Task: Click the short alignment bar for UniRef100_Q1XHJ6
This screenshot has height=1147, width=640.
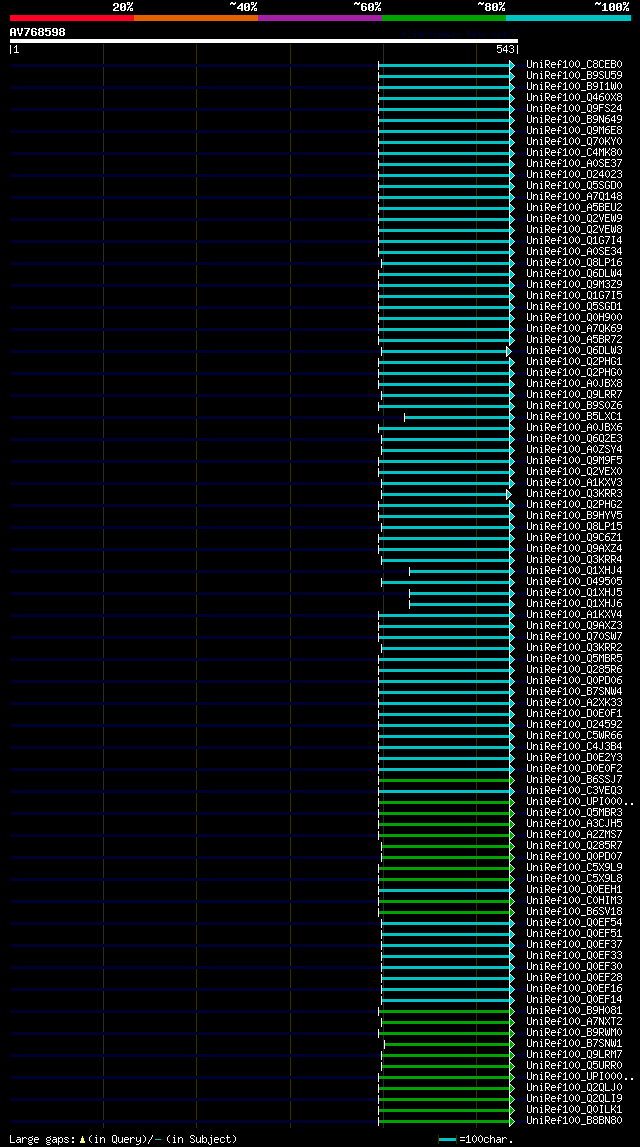Action: (461, 604)
